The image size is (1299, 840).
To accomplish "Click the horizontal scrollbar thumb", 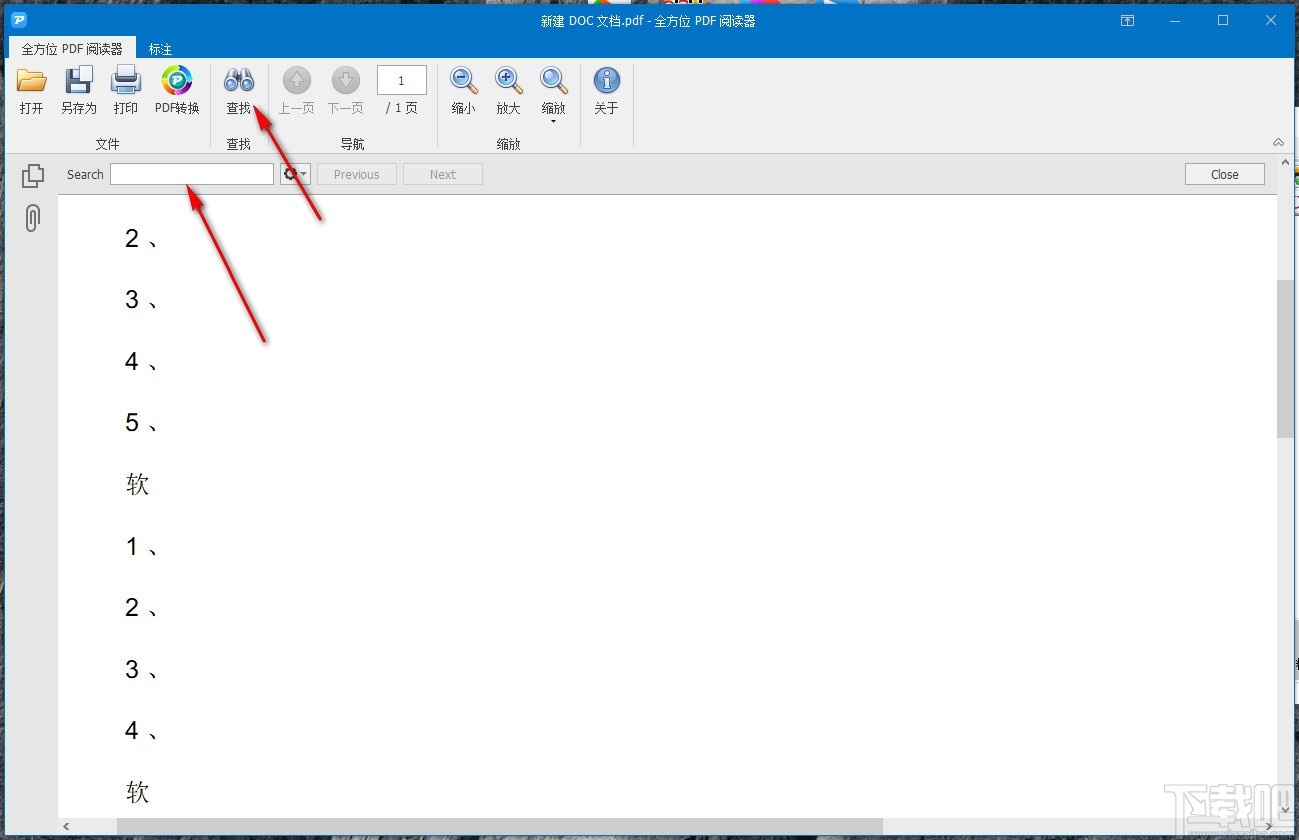I will pyautogui.click(x=500, y=827).
